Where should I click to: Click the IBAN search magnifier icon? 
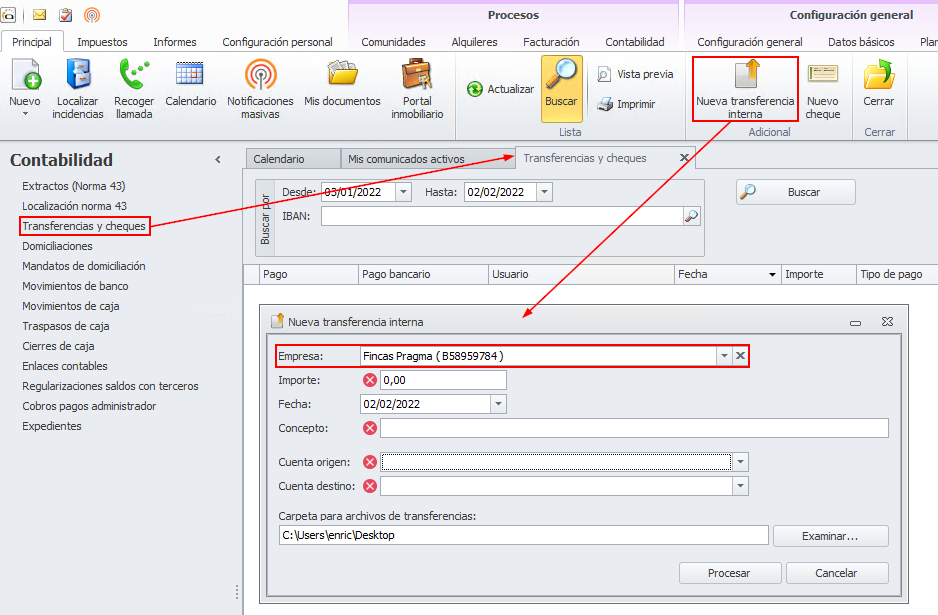(x=691, y=216)
